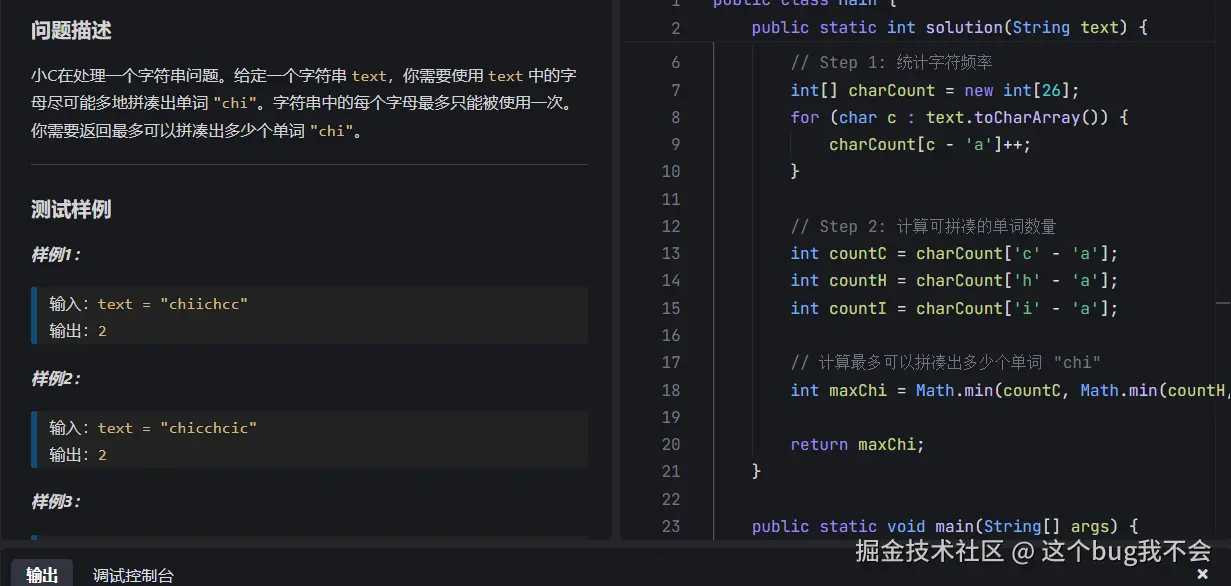The width and height of the screenshot is (1231, 586).
Task: Click the charCount array declaration on line 7
Action: [891, 90]
